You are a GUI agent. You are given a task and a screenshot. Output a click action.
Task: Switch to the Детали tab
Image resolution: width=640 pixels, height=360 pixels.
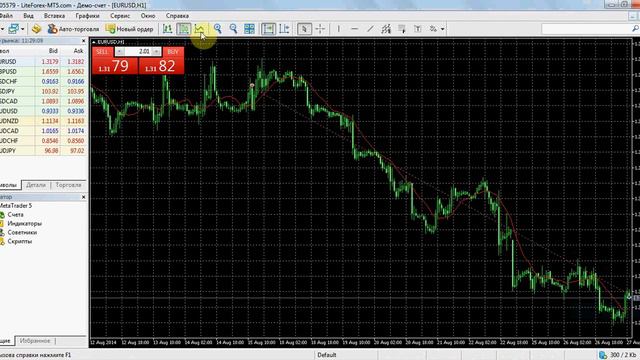click(x=36, y=185)
